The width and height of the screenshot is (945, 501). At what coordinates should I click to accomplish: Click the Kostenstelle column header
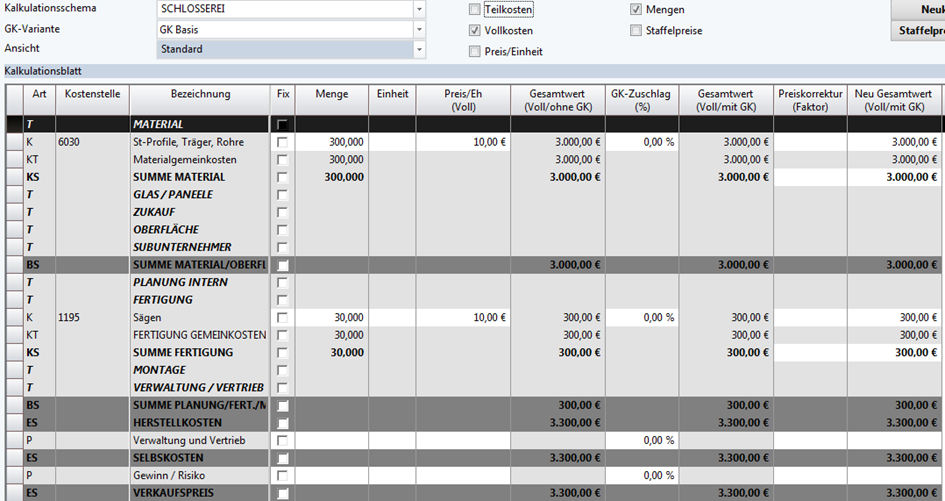coord(92,95)
